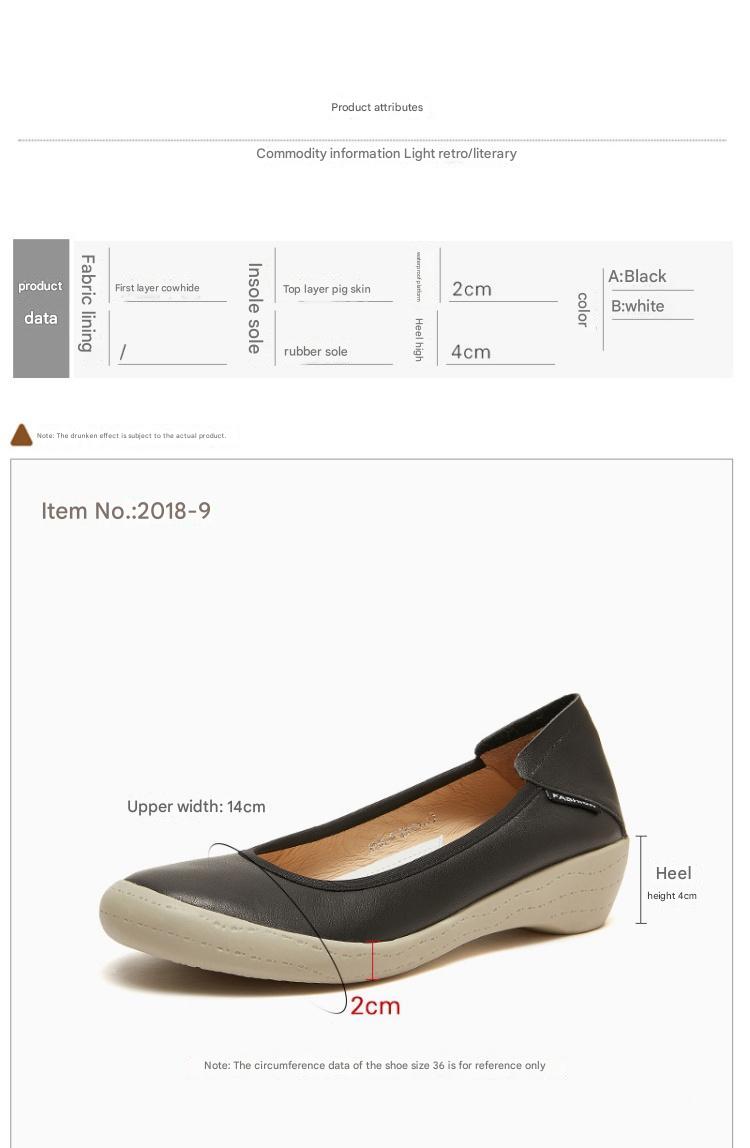Click the 2cm waterproof platform value
The width and height of the screenshot is (750, 1148).
tap(472, 289)
